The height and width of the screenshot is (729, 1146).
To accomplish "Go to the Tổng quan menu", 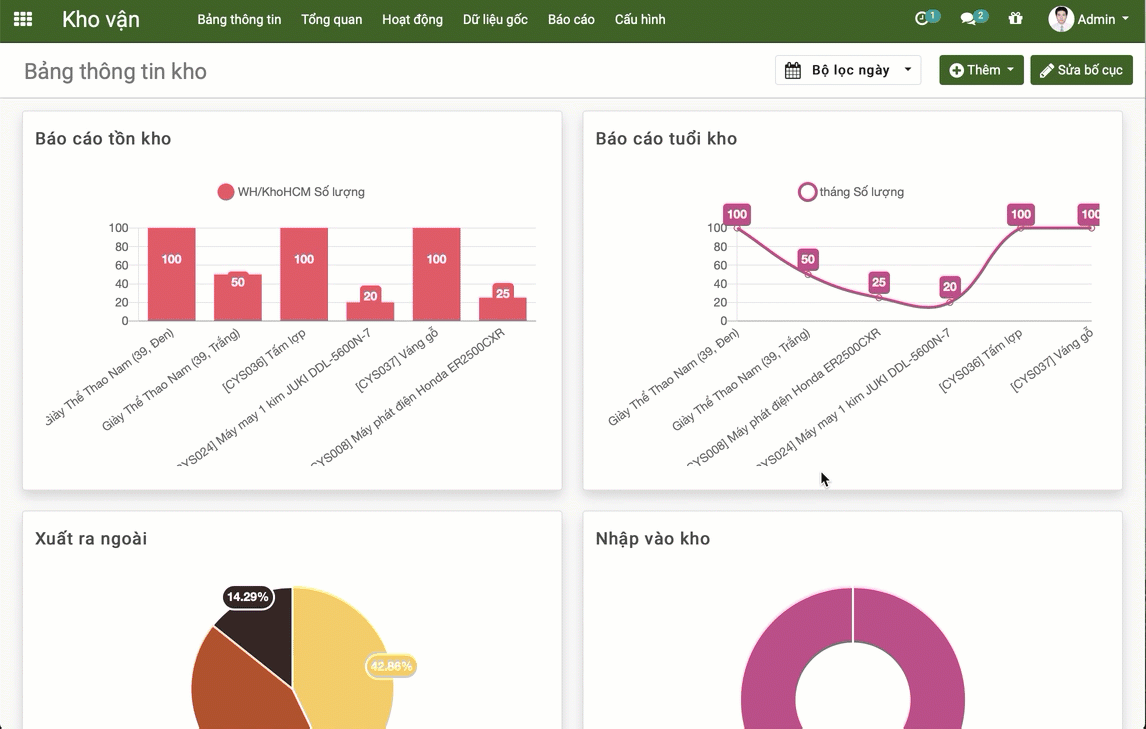I will 332,20.
